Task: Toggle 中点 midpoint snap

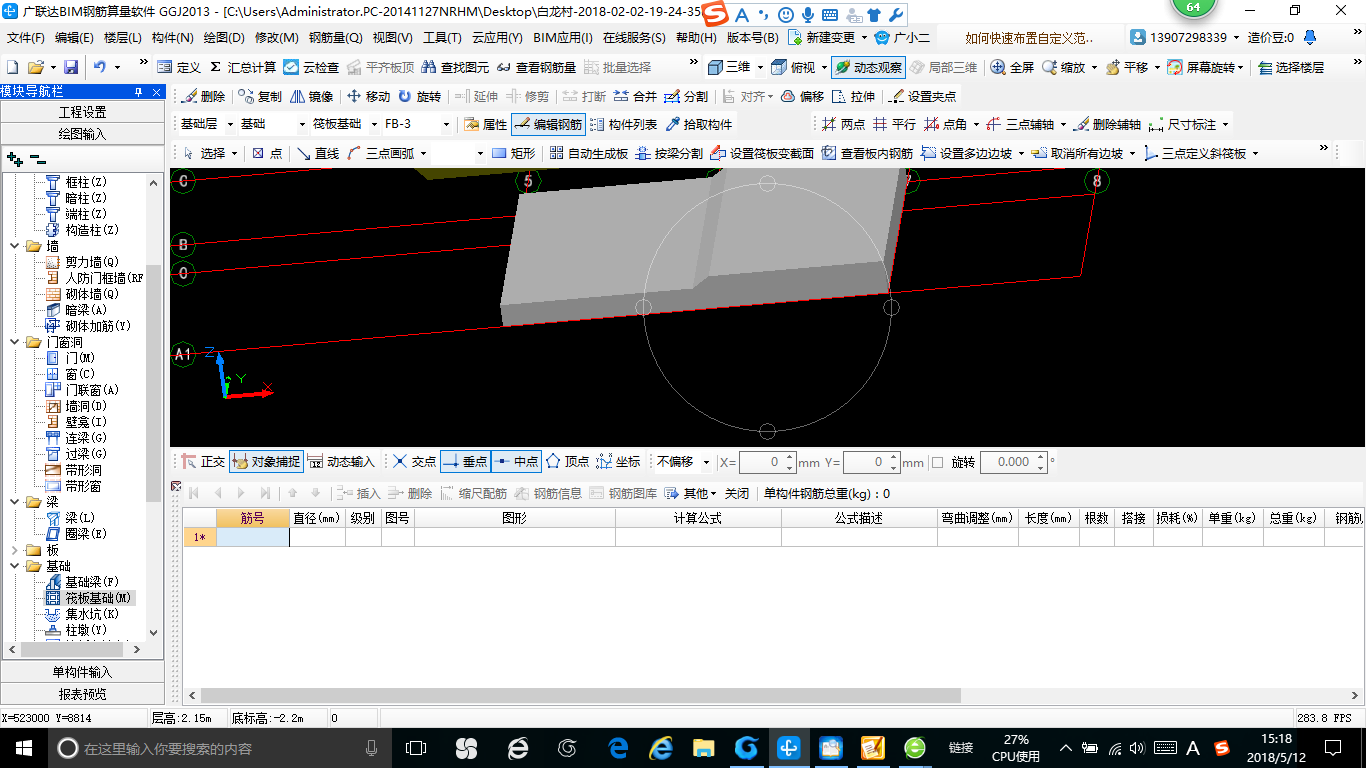Action: [x=516, y=462]
